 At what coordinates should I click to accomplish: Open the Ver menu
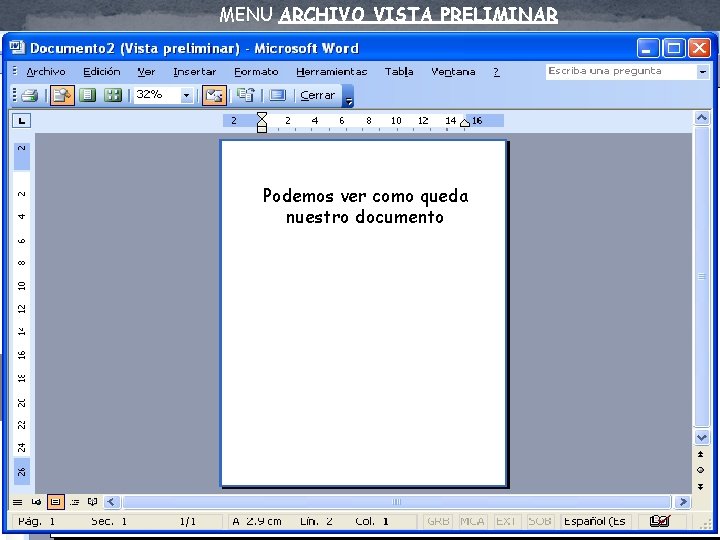point(146,72)
